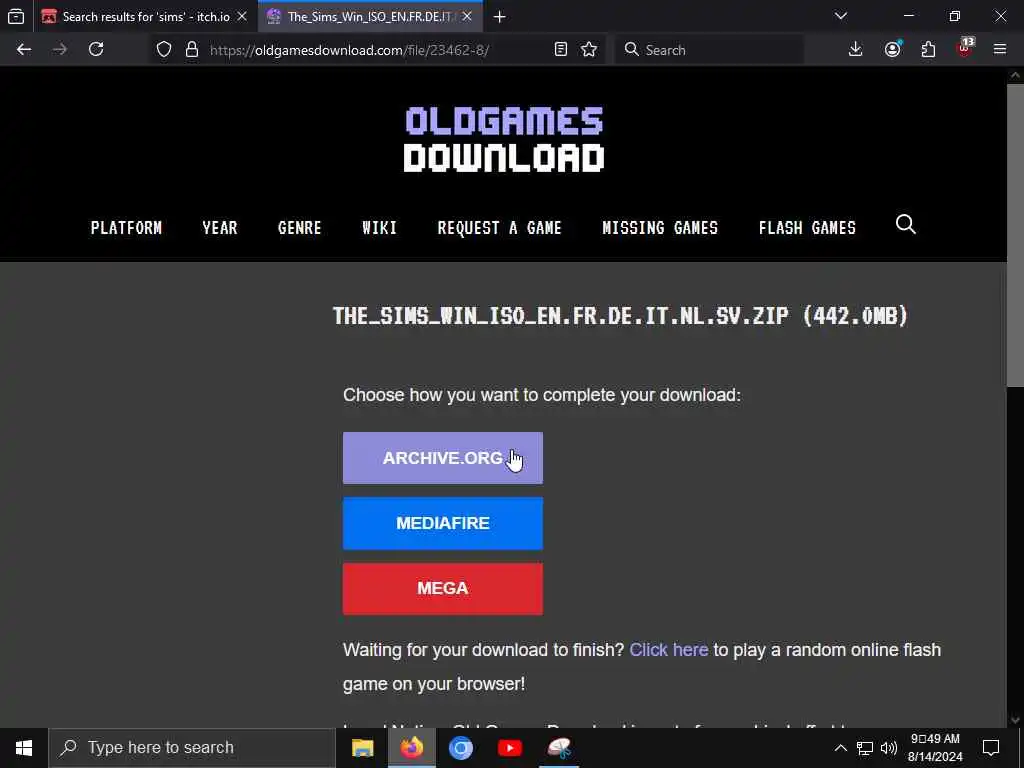Close The_Sims_Win_ISO tab
This screenshot has width=1024, height=768.
pos(467,17)
